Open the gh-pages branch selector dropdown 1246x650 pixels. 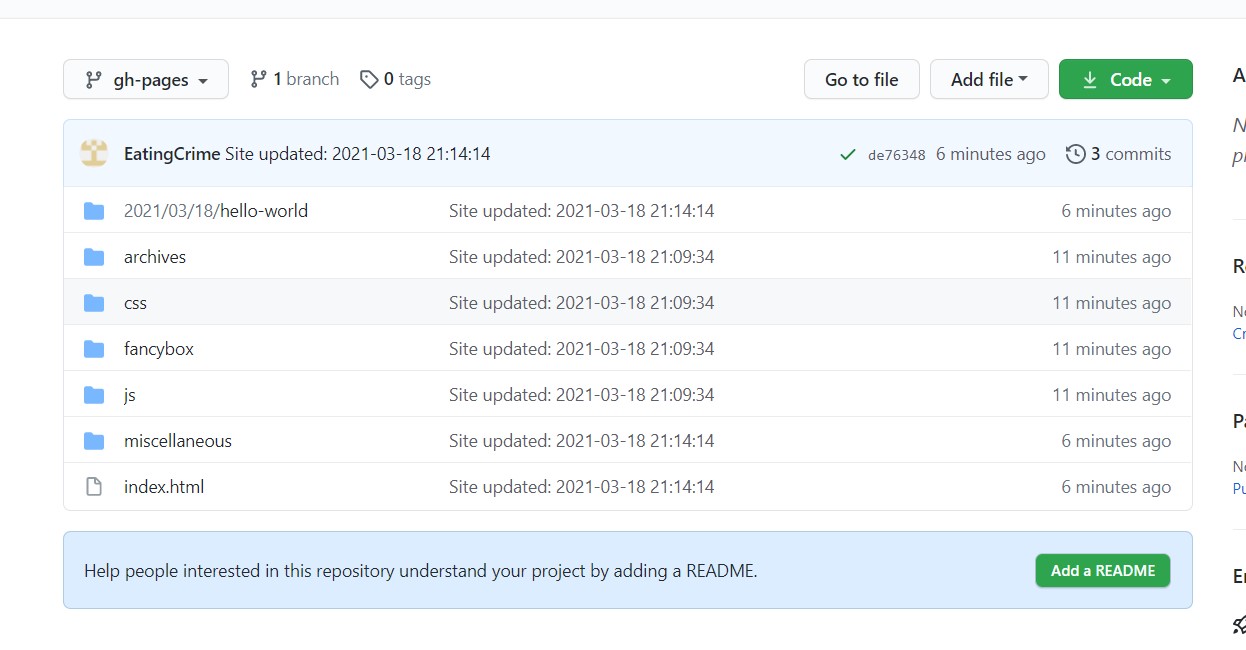[146, 80]
